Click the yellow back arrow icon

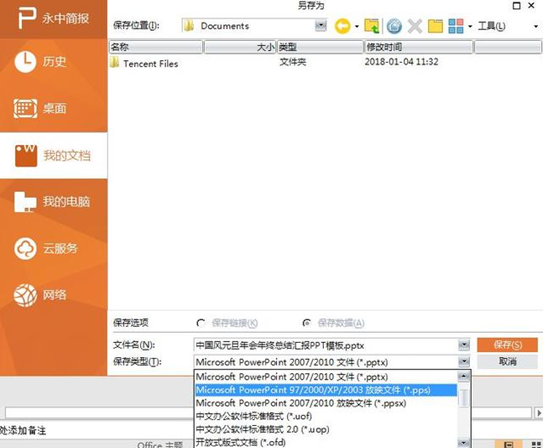point(342,26)
